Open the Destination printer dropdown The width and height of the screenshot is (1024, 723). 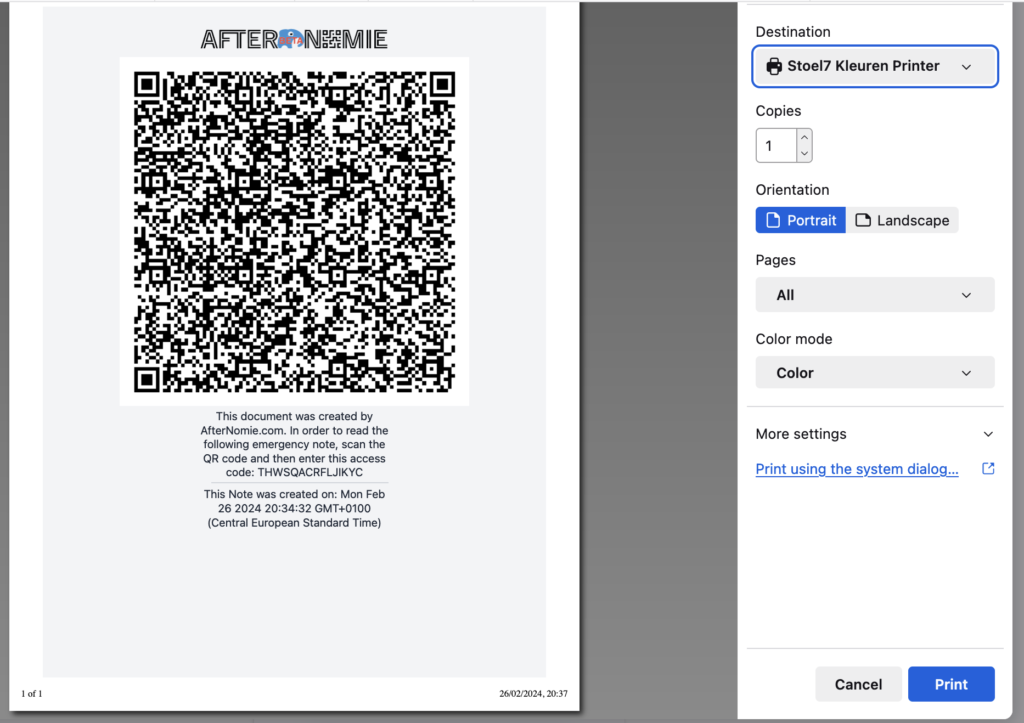point(874,66)
